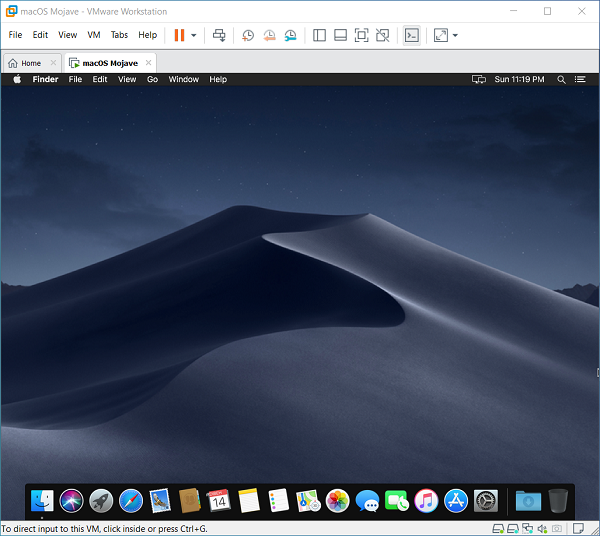Launch Safari browser

pyautogui.click(x=131, y=500)
